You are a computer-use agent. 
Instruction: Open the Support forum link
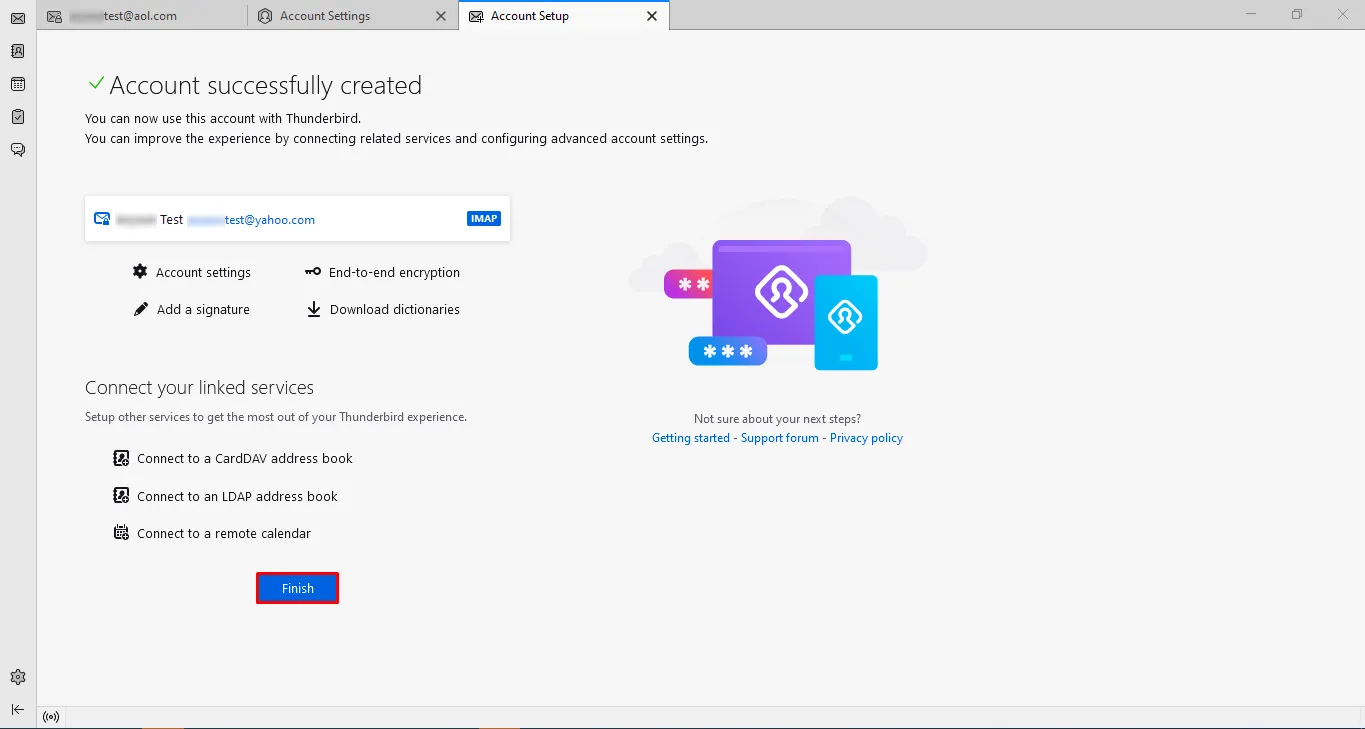[779, 438]
